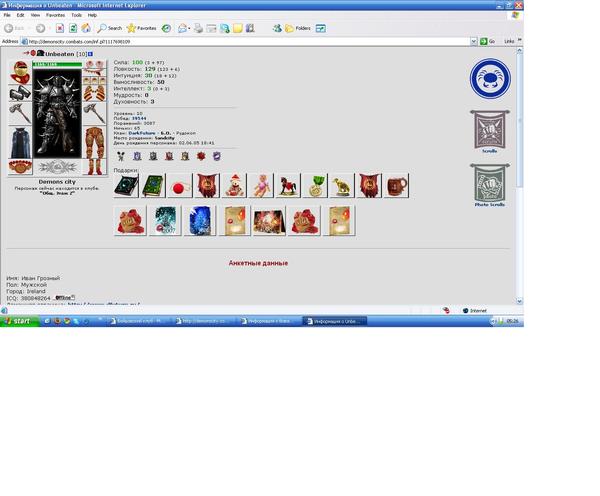Screen dimensions: 600x496
Task: Open the Search toolbar button
Action: [x=109, y=28]
